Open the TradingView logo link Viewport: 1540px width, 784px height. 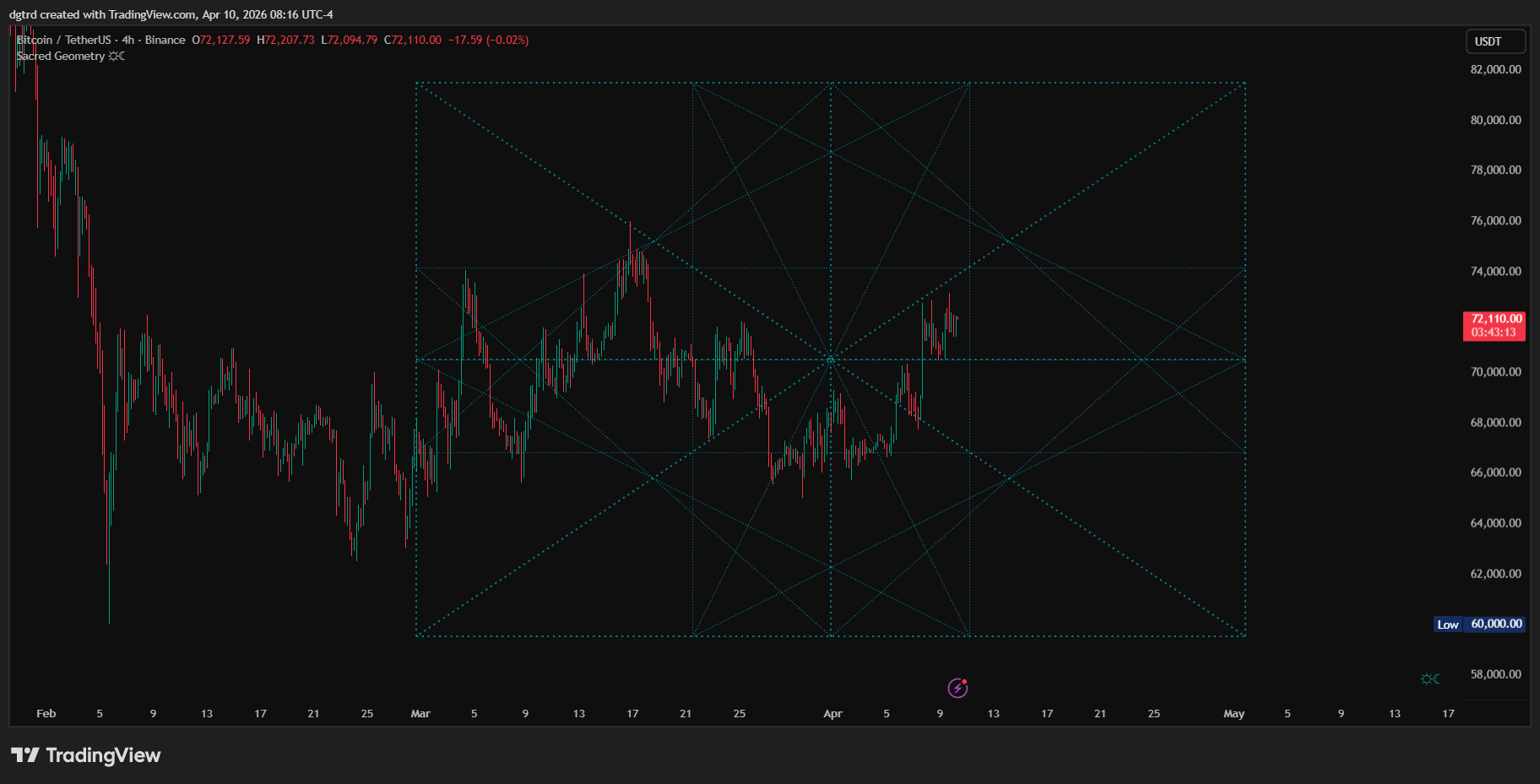(86, 754)
